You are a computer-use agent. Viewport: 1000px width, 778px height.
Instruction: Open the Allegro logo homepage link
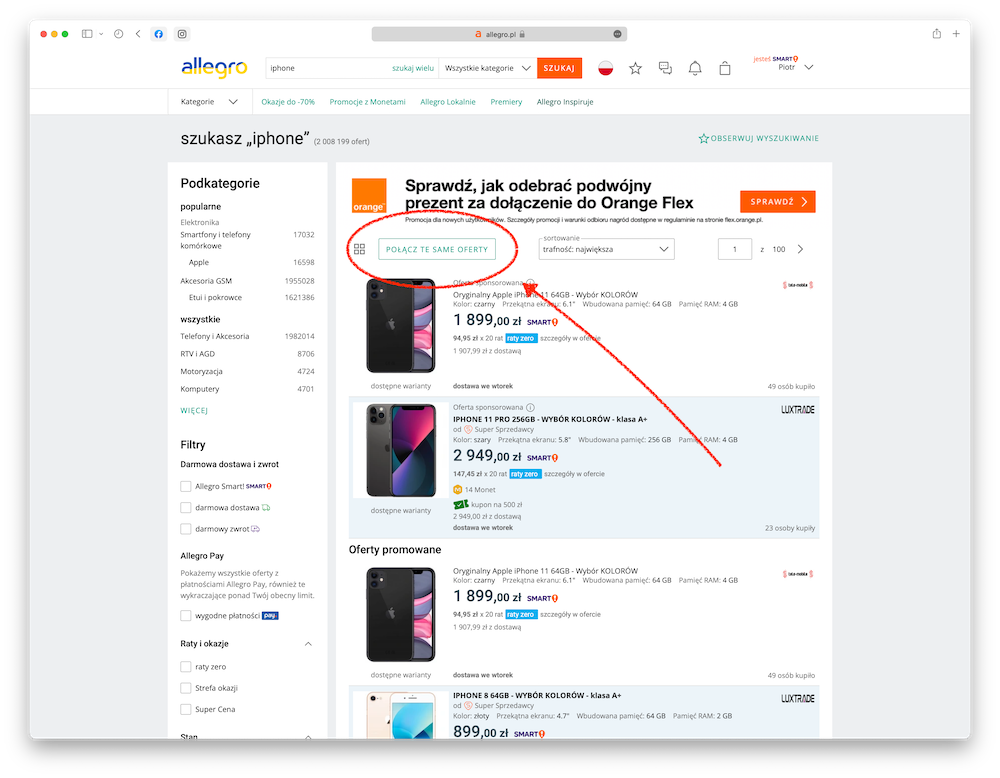pos(214,67)
